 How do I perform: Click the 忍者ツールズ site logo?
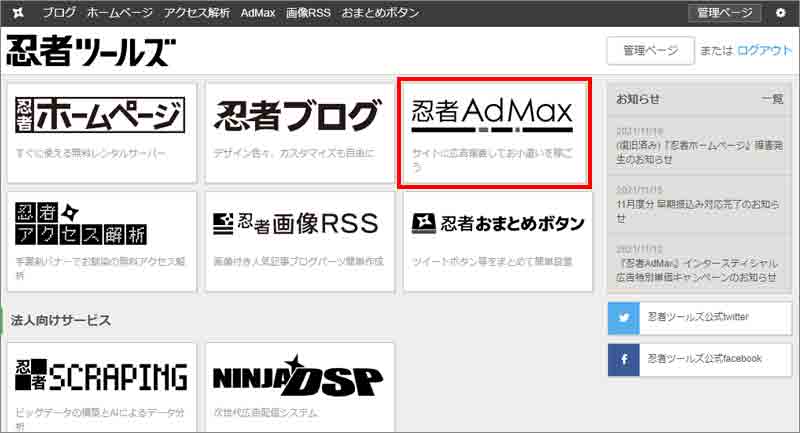pos(91,51)
